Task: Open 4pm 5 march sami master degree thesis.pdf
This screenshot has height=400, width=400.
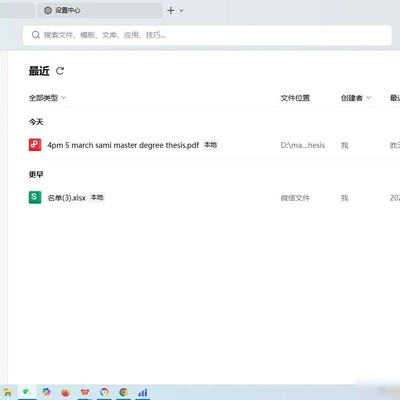Action: pos(123,145)
